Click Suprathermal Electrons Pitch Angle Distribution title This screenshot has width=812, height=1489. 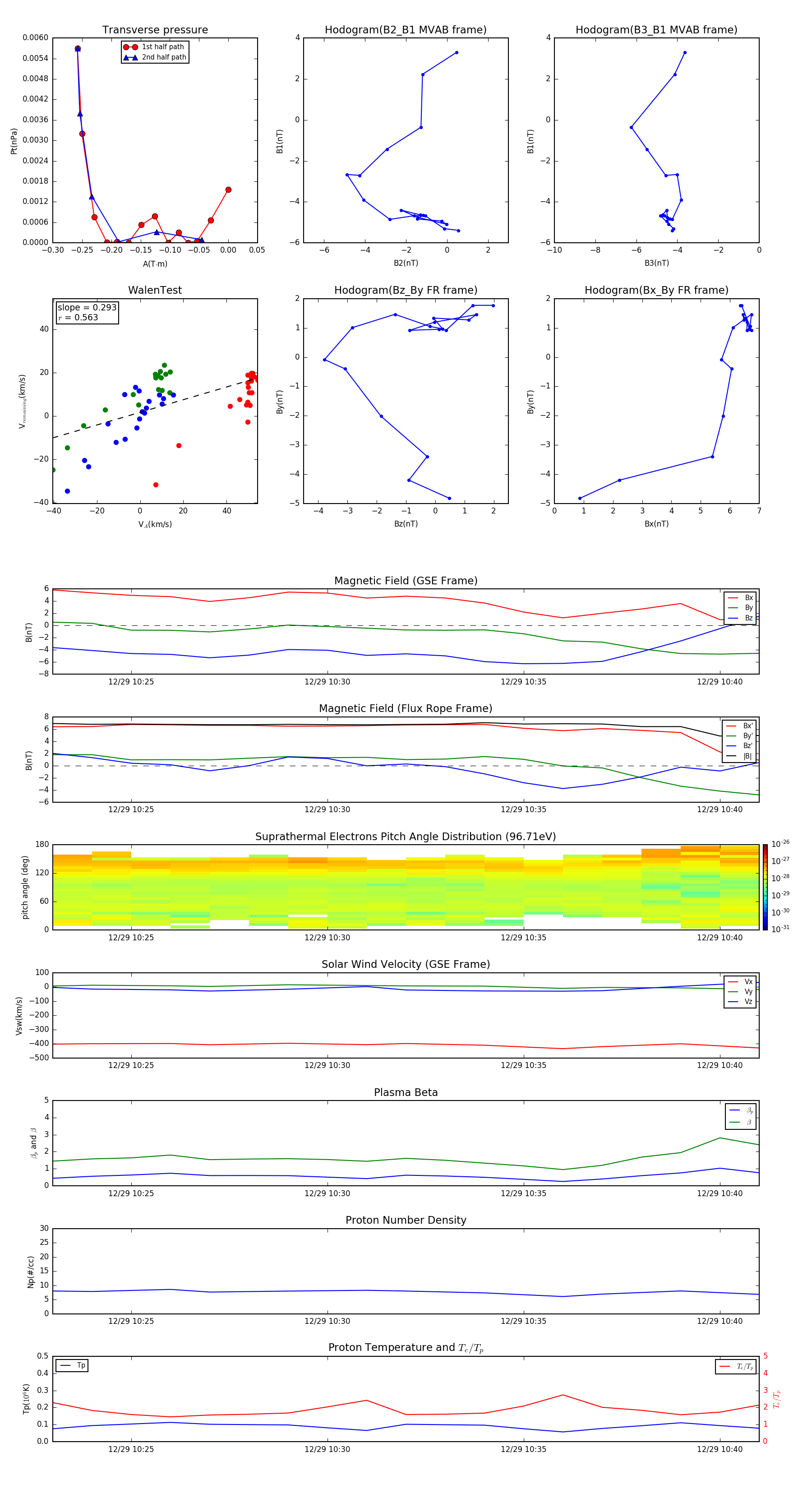406,837
